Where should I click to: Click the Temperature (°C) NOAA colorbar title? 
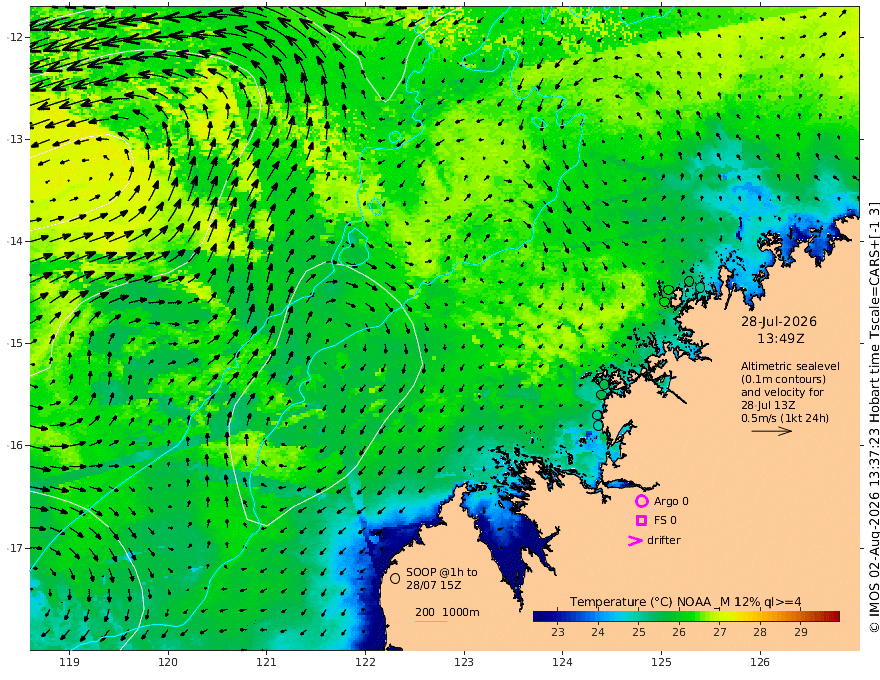click(x=686, y=602)
